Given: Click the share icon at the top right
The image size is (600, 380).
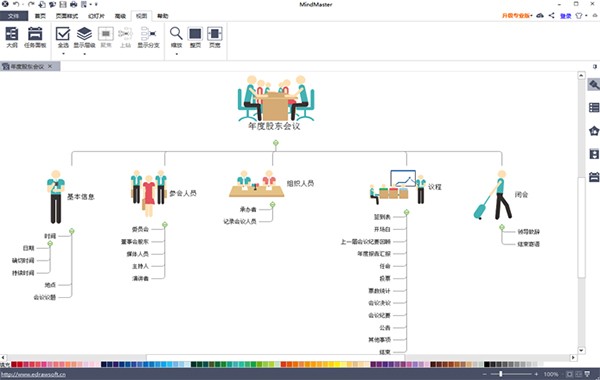Looking at the screenshot, I should 551,16.
